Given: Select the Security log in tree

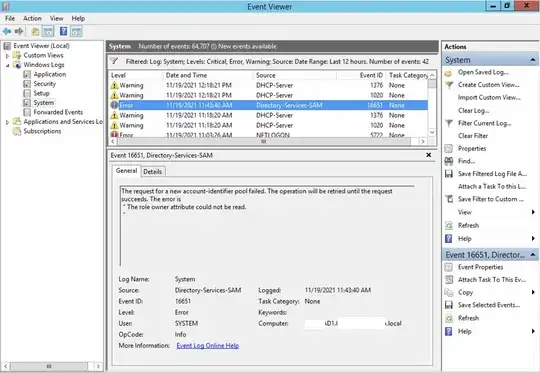Looking at the screenshot, I should pyautogui.click(x=44, y=84).
